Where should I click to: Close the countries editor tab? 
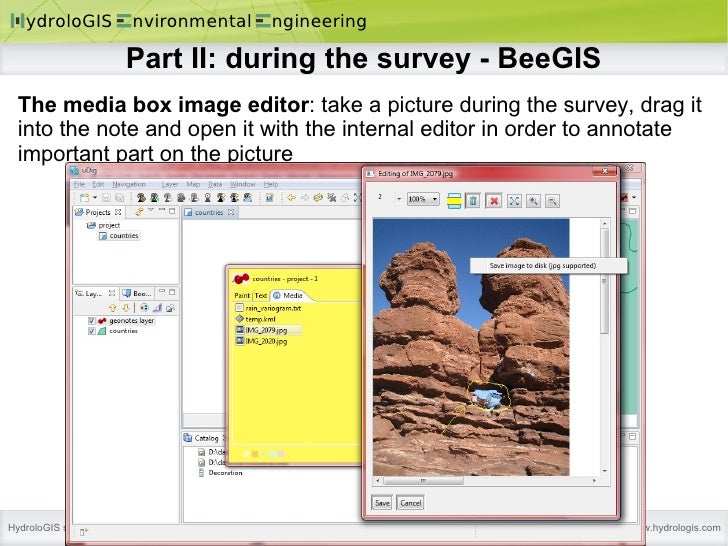pyautogui.click(x=231, y=212)
